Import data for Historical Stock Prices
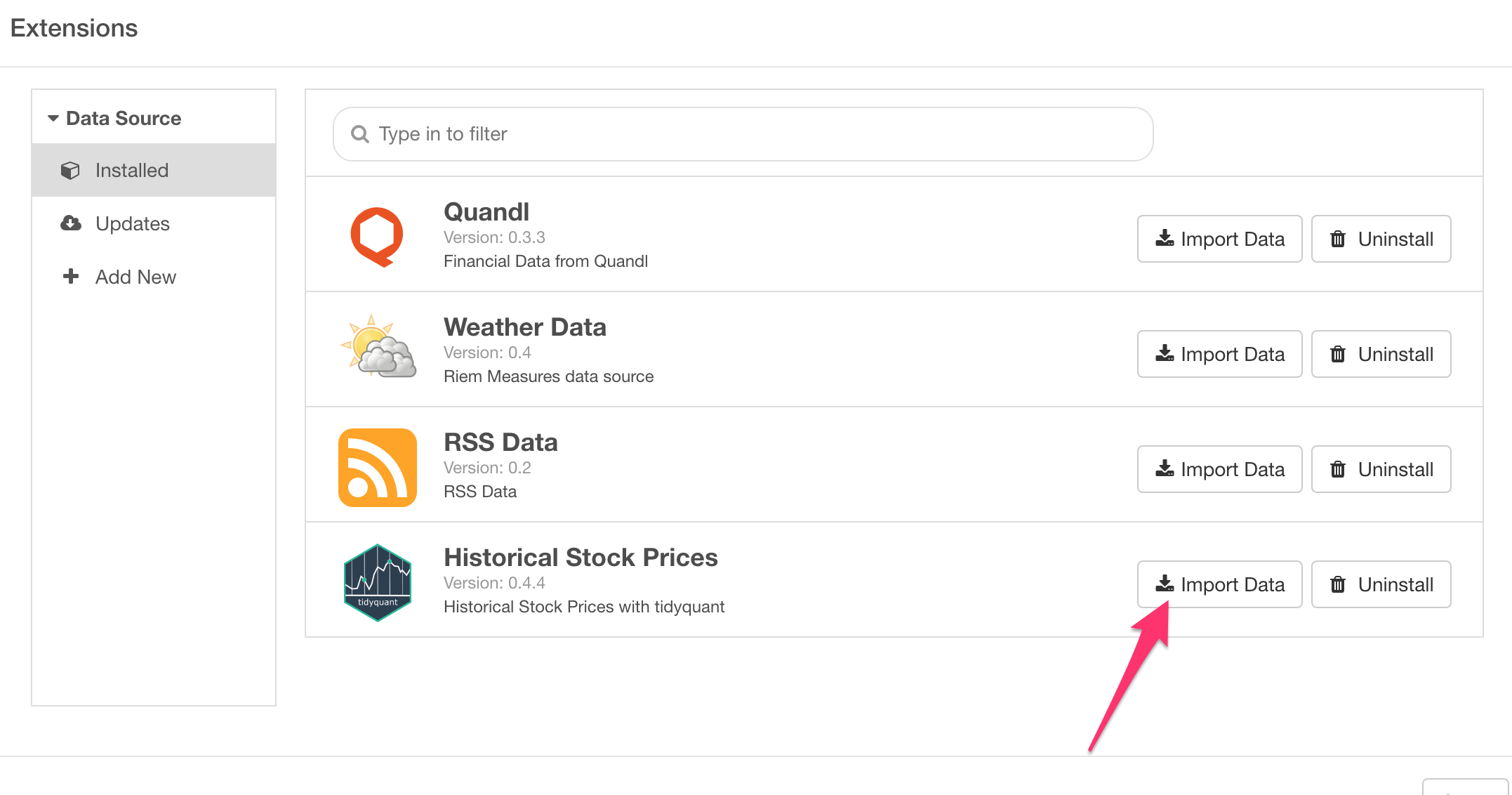 point(1219,584)
